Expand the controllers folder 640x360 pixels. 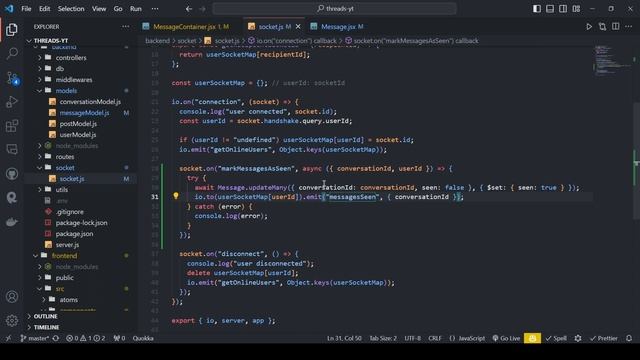tap(71, 58)
